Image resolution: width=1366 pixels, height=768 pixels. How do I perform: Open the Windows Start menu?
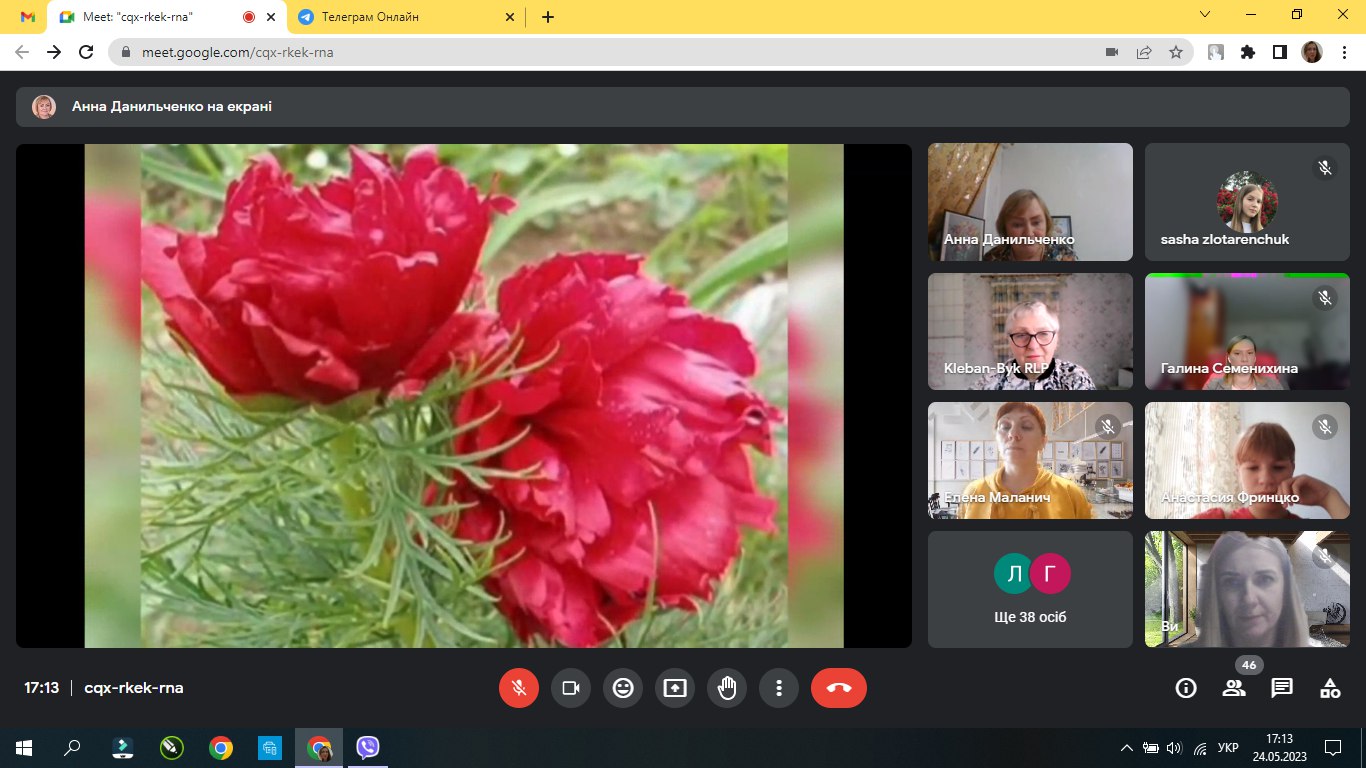point(24,747)
